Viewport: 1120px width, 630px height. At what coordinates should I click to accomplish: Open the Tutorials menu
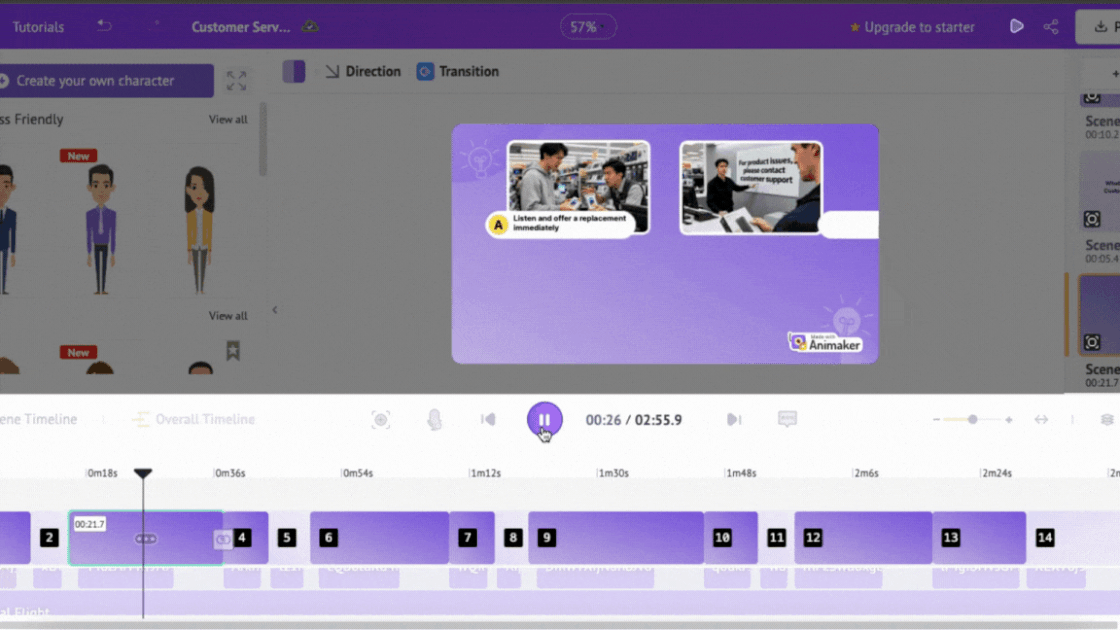(x=38, y=27)
